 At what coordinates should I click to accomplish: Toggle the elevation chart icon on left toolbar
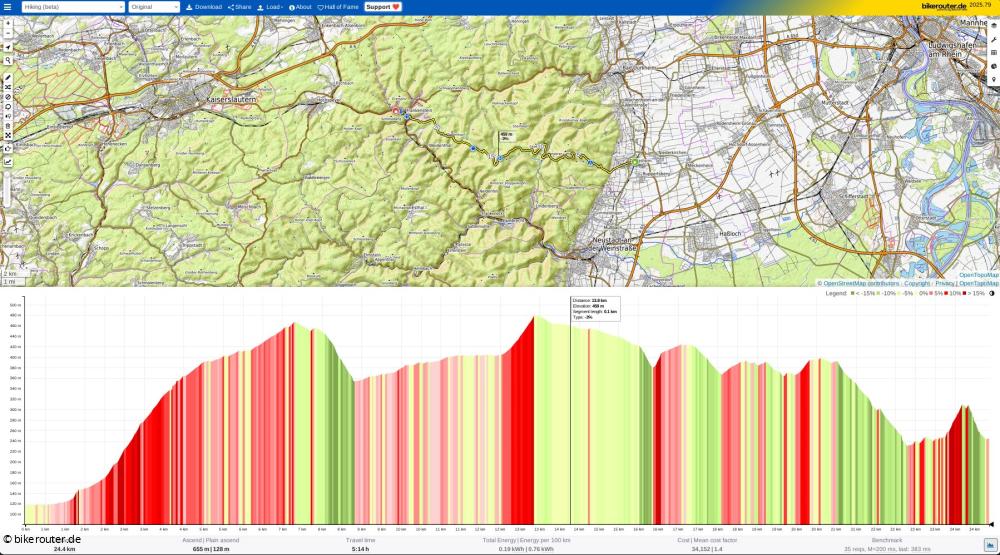click(8, 161)
